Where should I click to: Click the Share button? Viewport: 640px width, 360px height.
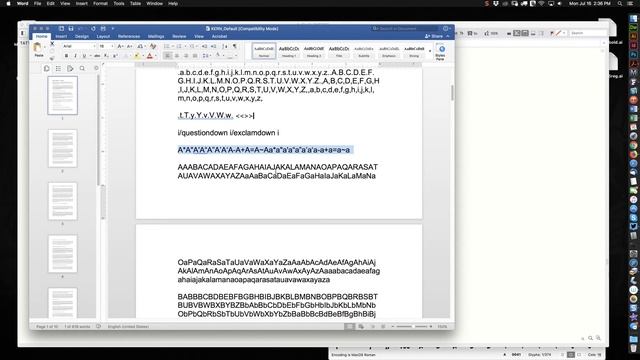point(434,36)
